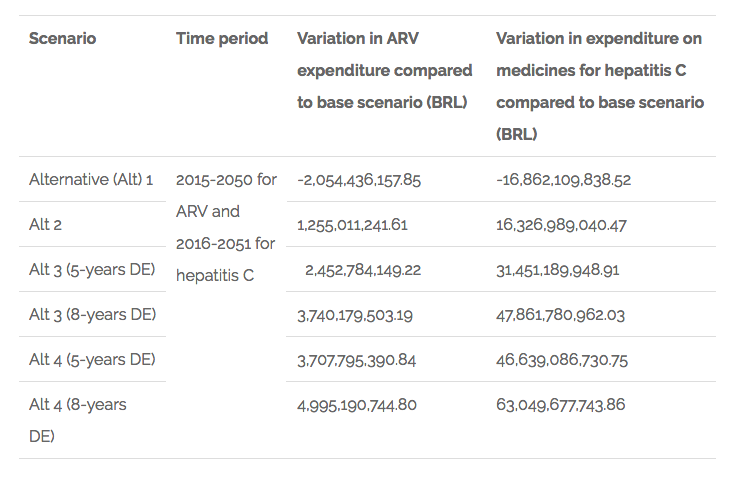The width and height of the screenshot is (739, 486).
Task: Click the value 47,861,780,962.03
Action: click(x=560, y=315)
